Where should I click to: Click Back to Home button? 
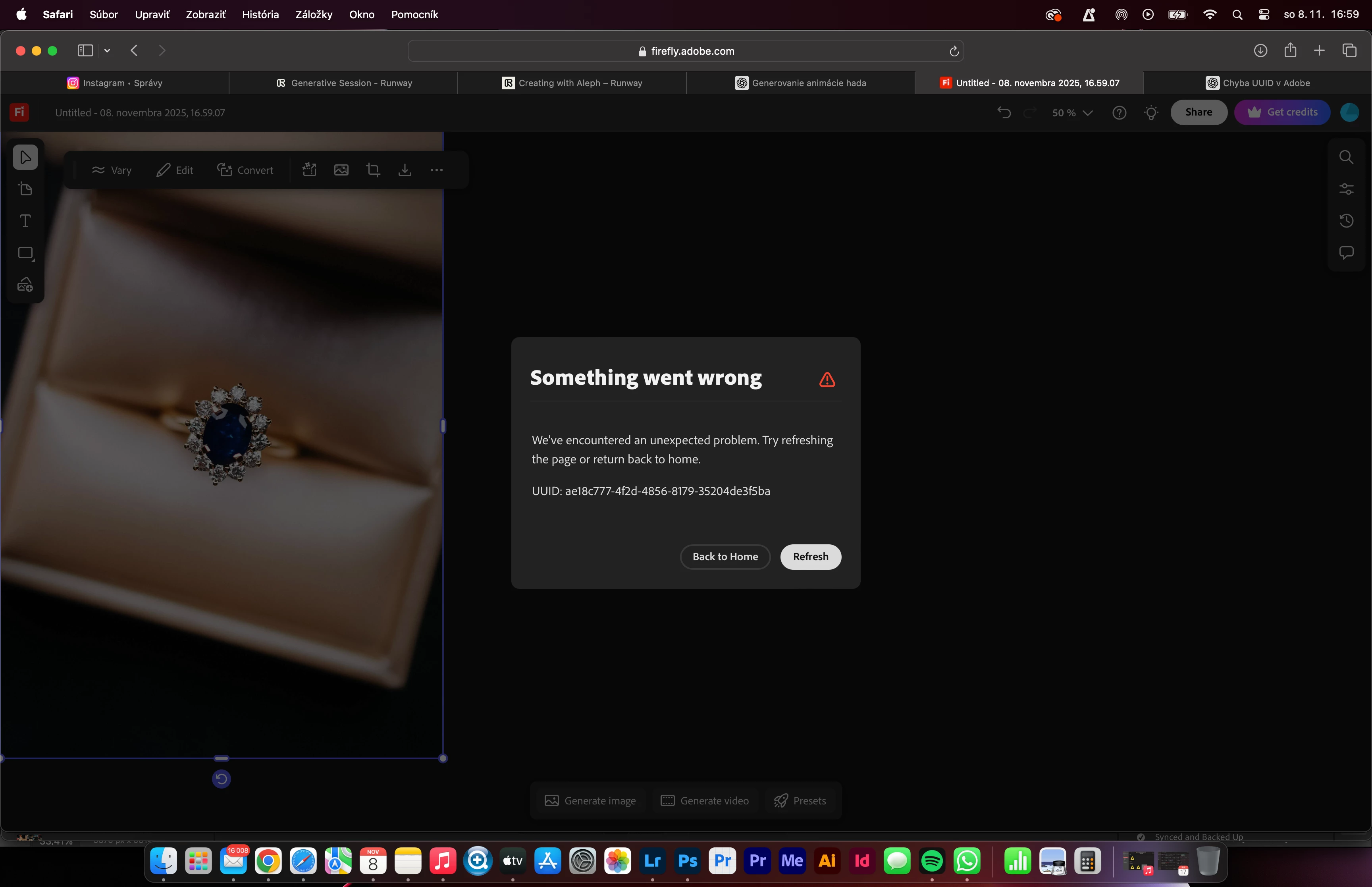pos(725,556)
